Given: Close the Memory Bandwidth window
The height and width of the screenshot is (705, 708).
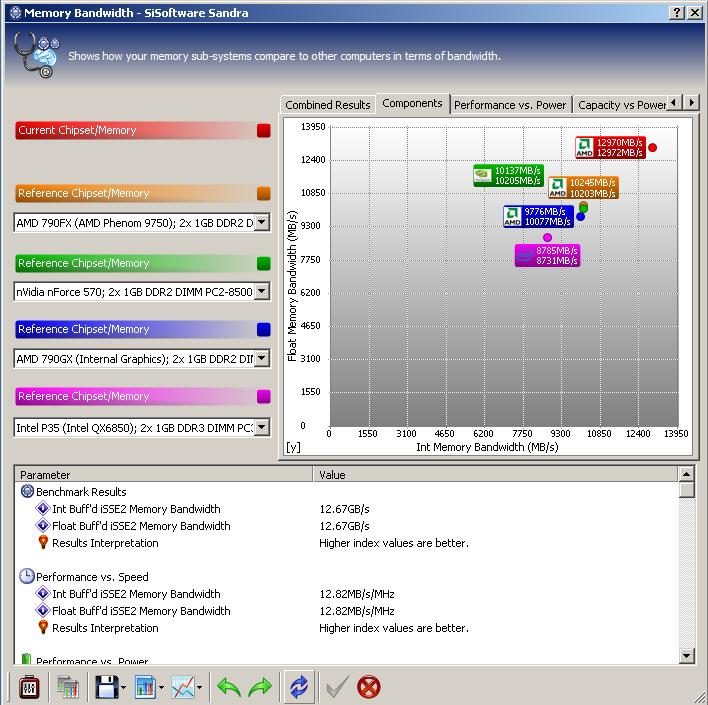Looking at the screenshot, I should click(x=694, y=13).
